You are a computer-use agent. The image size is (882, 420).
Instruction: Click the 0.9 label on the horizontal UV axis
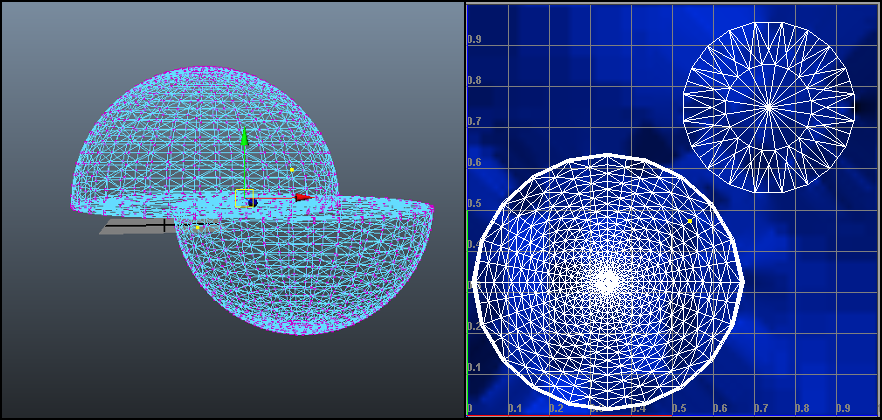coord(843,409)
